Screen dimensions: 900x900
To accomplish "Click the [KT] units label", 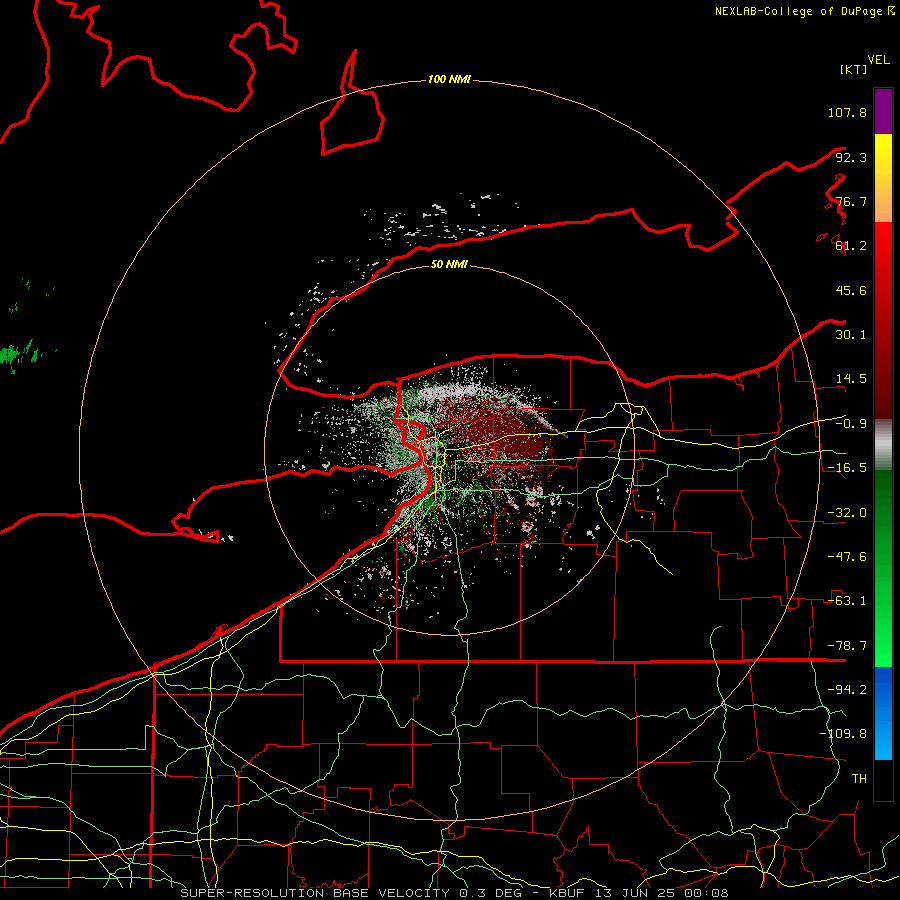I will point(853,69).
